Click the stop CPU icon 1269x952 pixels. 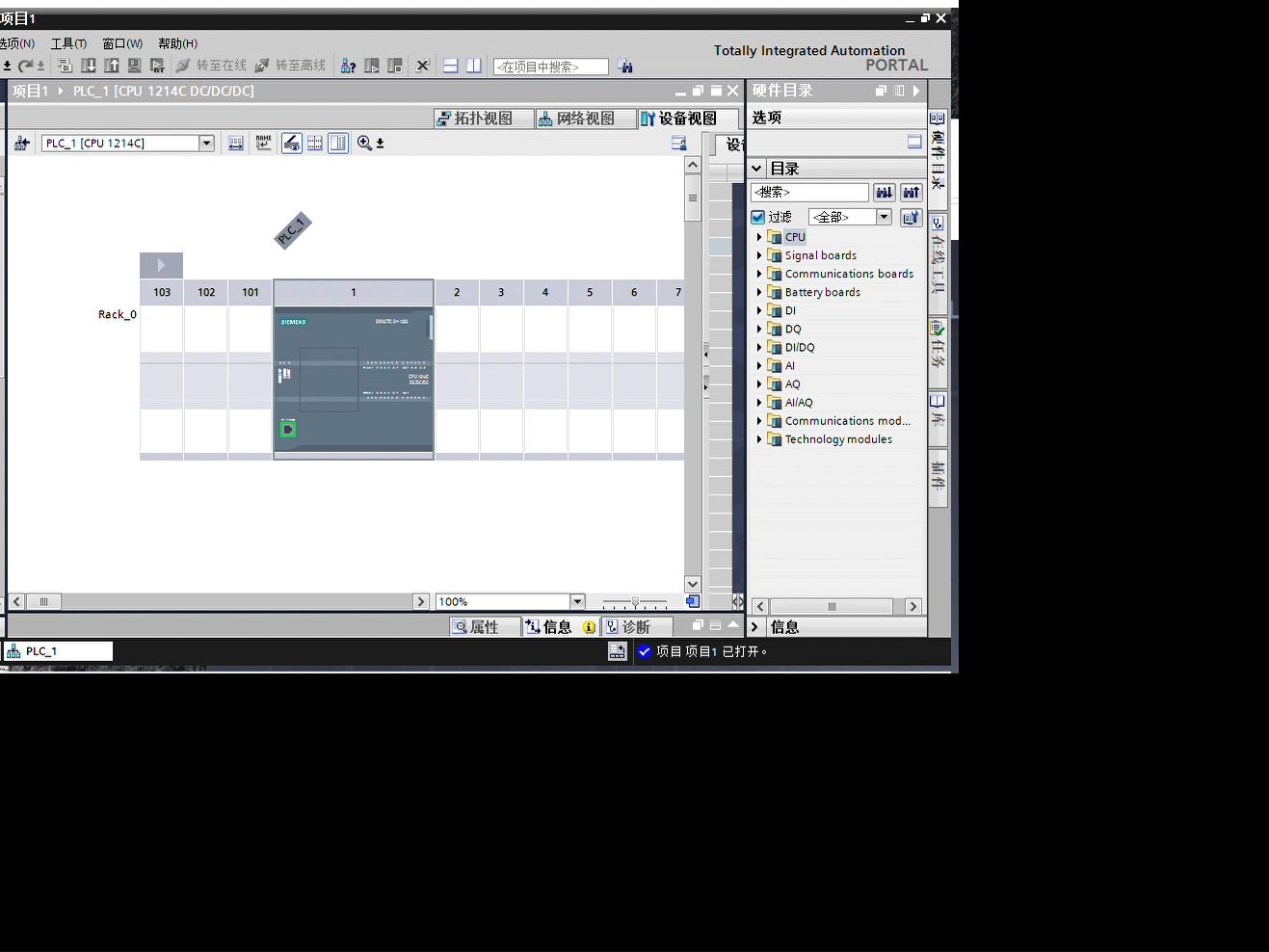pos(395,66)
